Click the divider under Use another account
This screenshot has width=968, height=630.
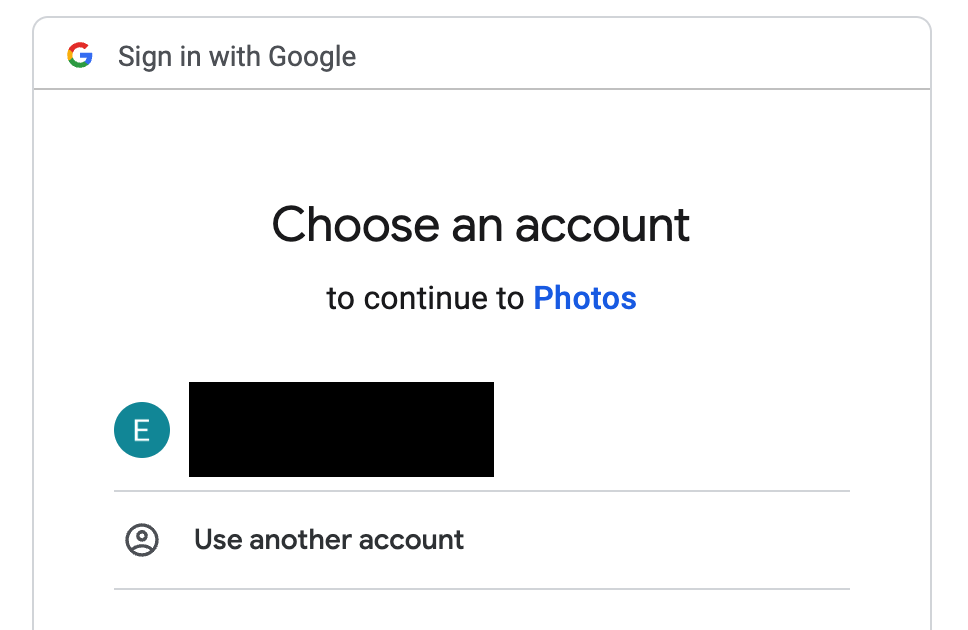point(482,589)
